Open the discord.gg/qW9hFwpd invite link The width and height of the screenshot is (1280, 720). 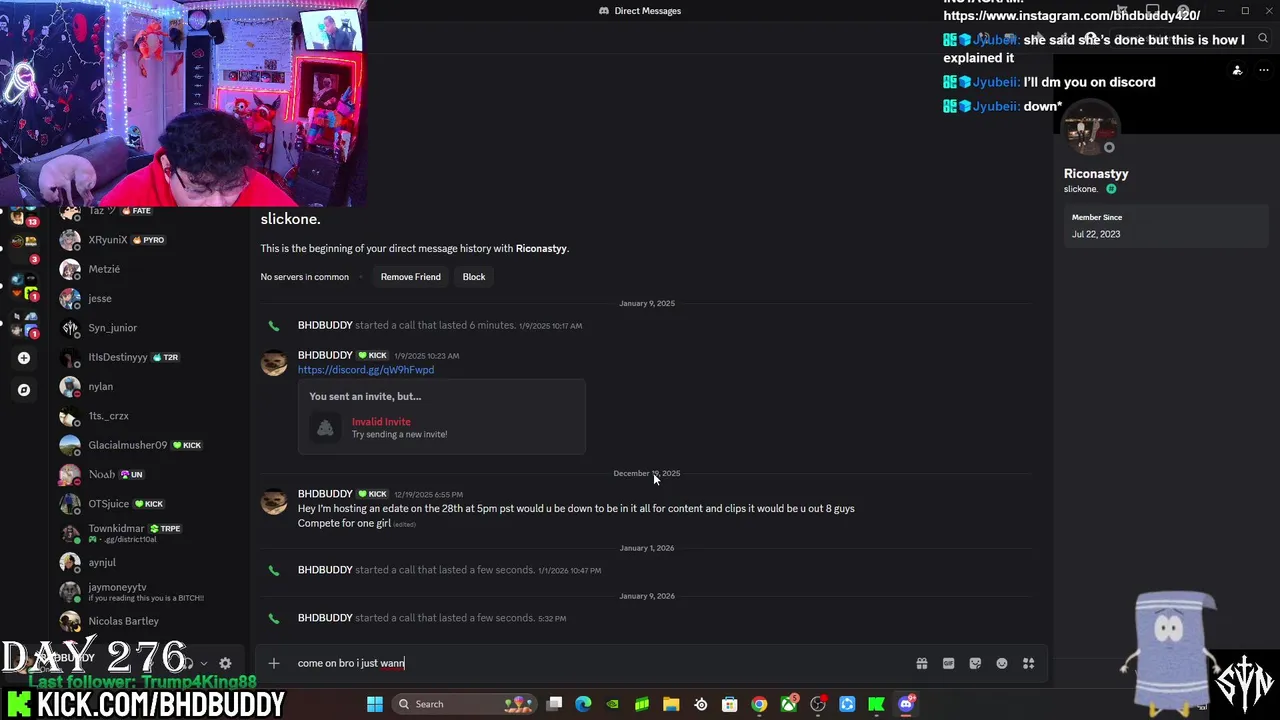click(x=366, y=370)
